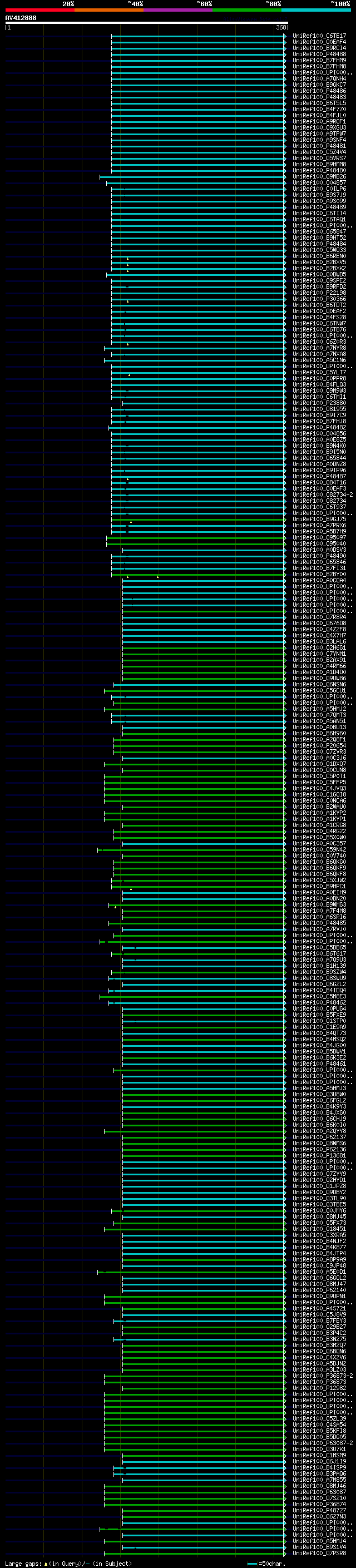Pick the UniRef100_O82734-2 sequence label
This screenshot has height=1568, width=356.
tap(323, 495)
